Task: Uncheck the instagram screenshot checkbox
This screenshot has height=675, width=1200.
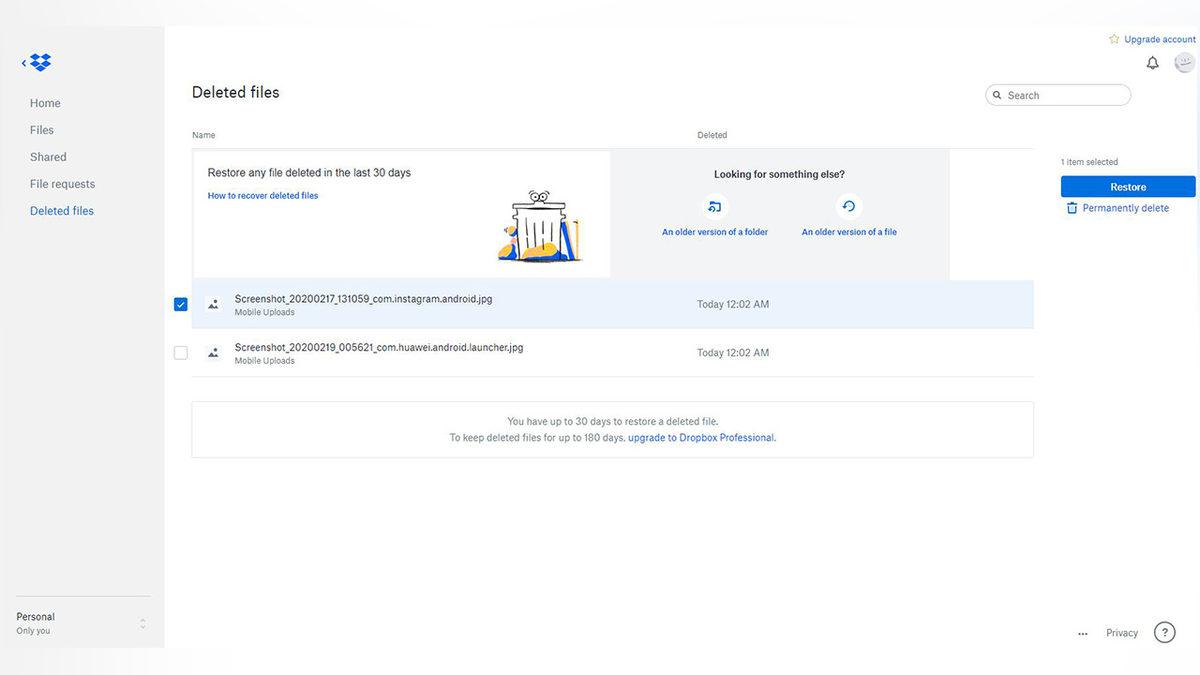Action: coord(181,304)
